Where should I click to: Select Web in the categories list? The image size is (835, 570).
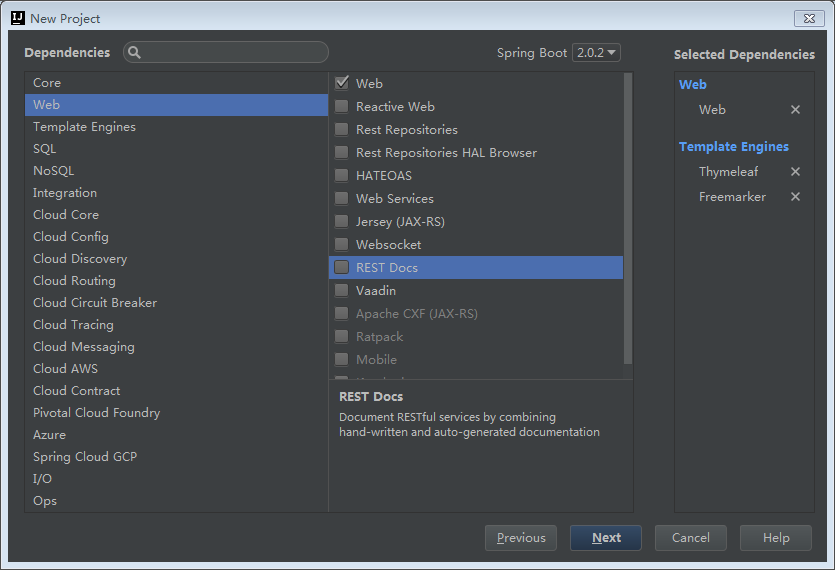[x=176, y=105]
